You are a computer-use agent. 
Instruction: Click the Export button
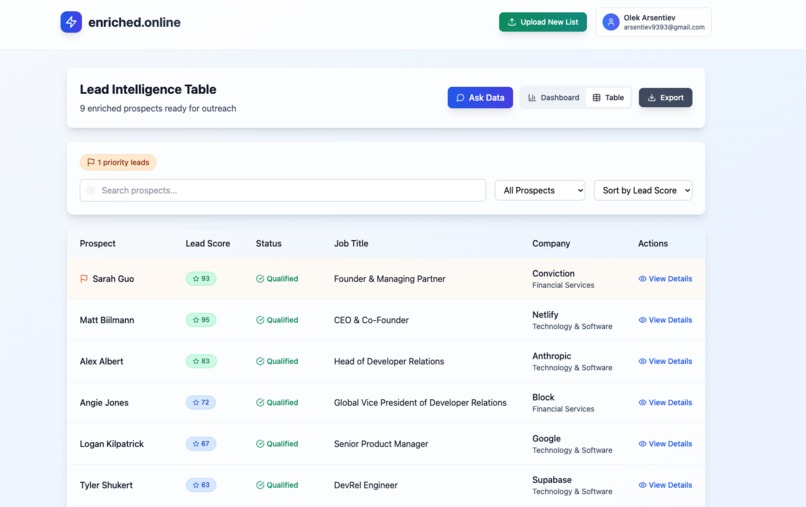[666, 98]
